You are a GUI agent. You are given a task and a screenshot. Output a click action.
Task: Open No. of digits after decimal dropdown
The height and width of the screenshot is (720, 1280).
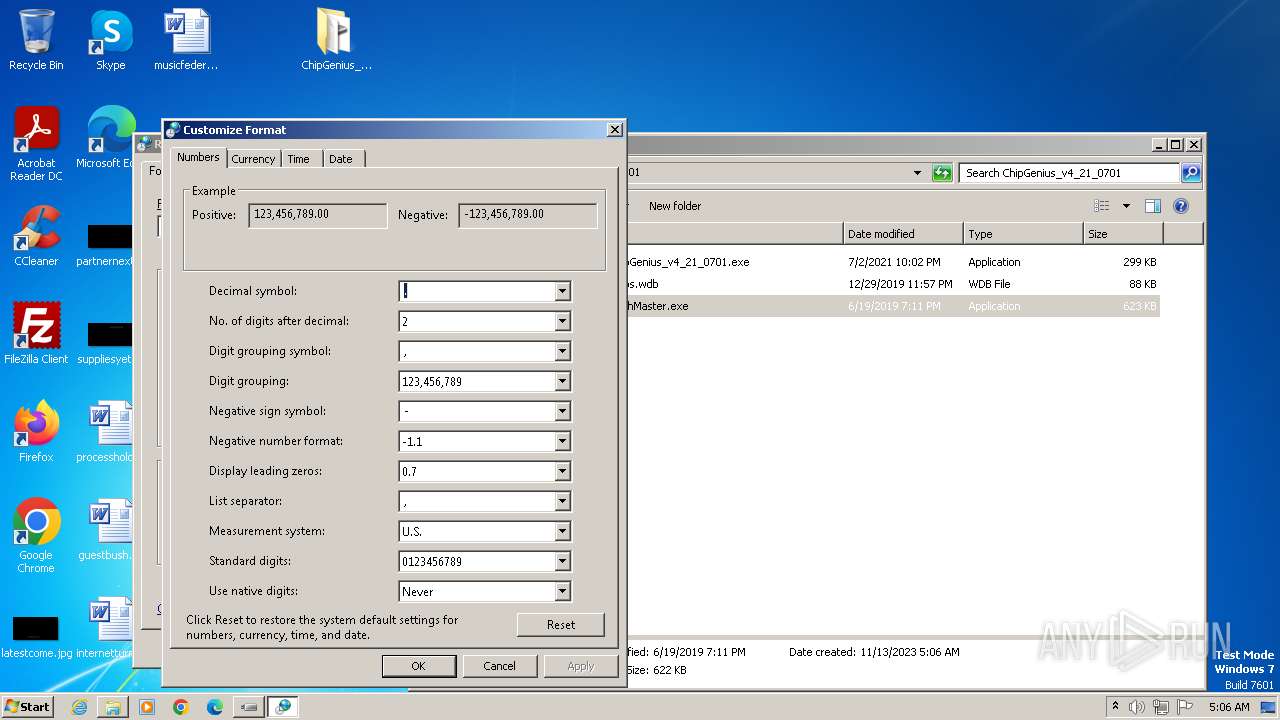click(x=562, y=321)
